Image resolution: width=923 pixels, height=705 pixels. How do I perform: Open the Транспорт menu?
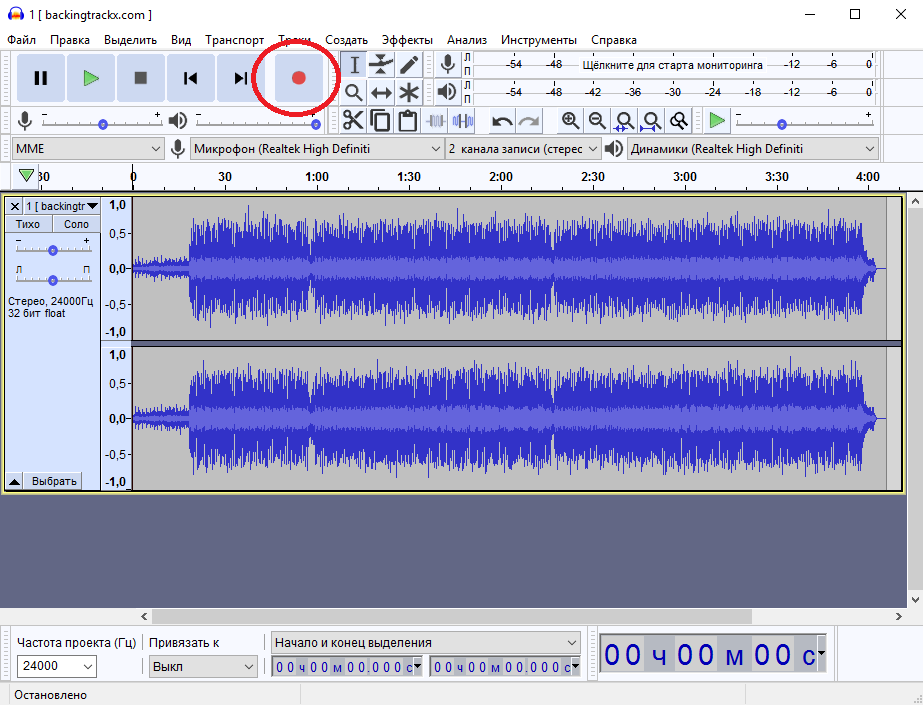tap(235, 40)
